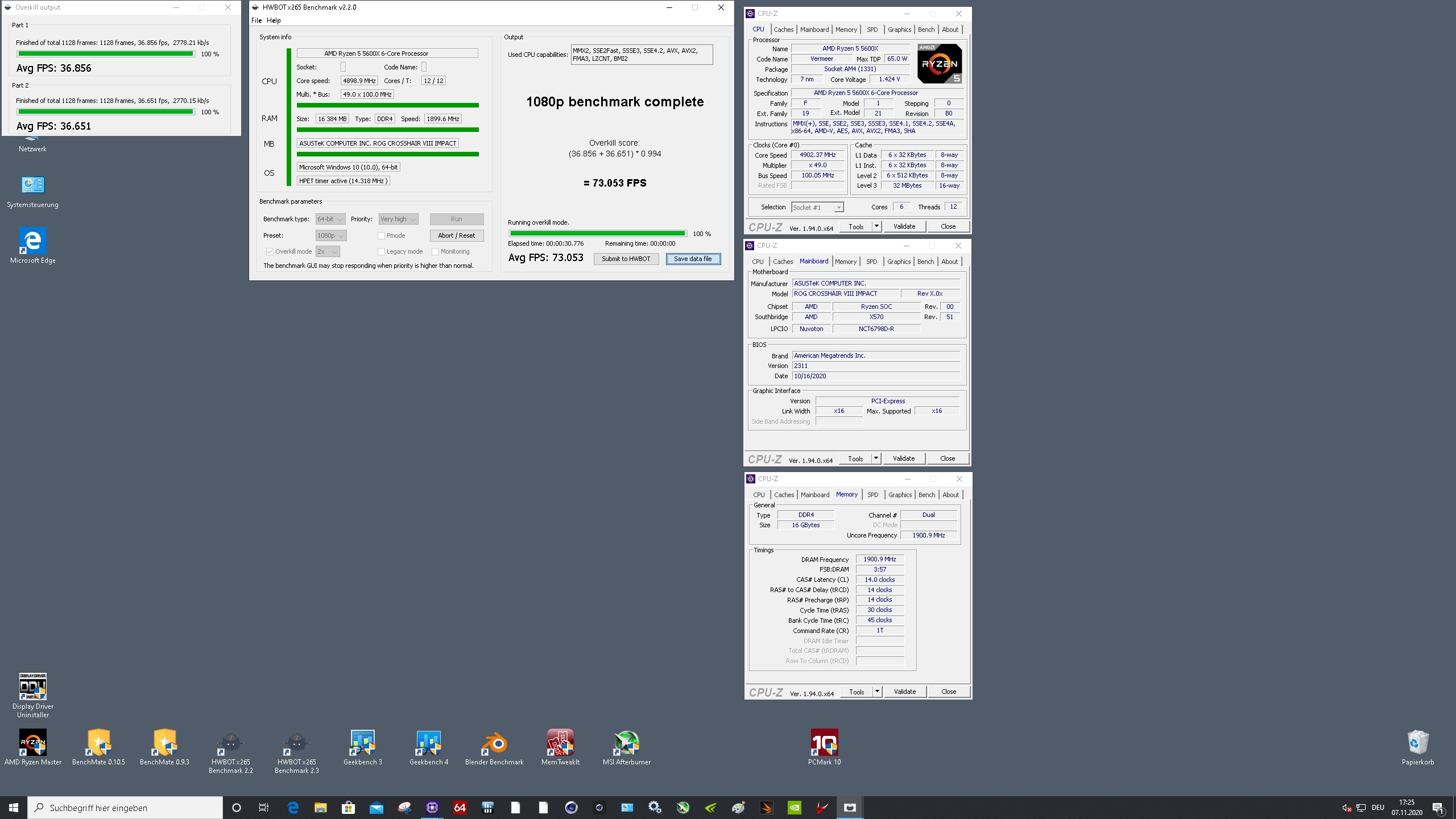
Task: Open Mail app from taskbar
Action: pos(376,808)
